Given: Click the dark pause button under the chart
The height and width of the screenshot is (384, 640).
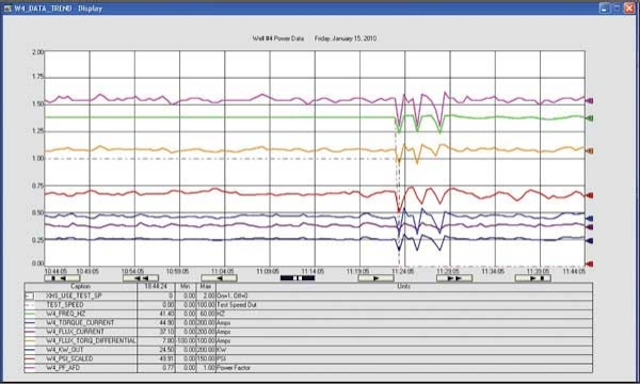Looking at the screenshot, I should [298, 278].
